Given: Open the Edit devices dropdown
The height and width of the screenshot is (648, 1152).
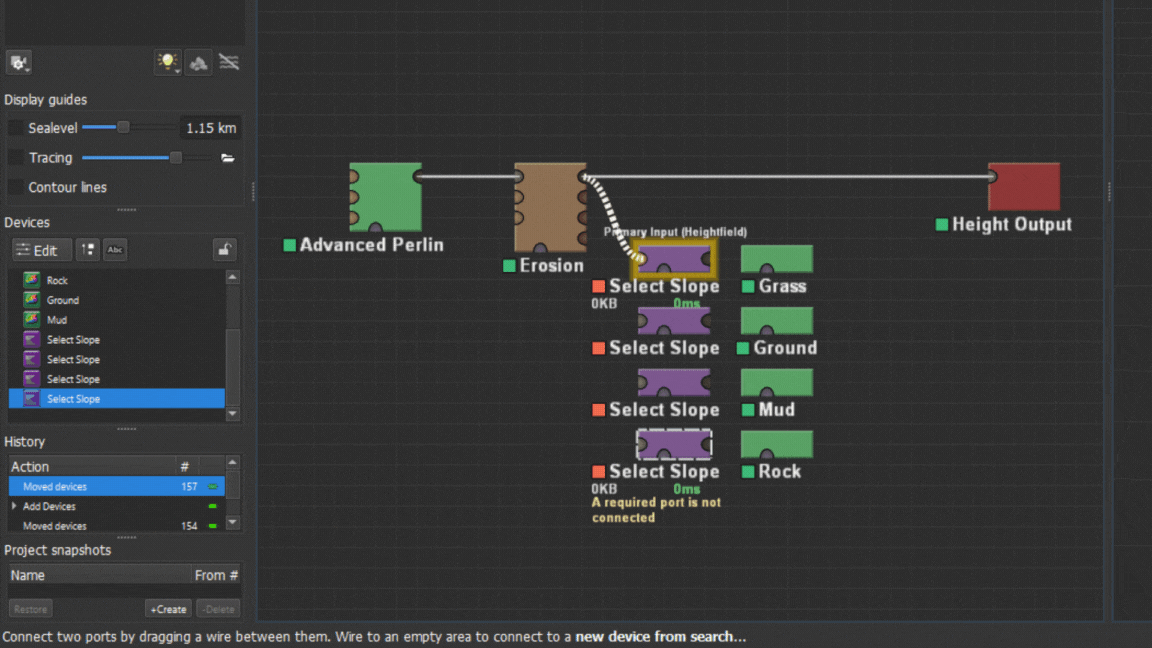Looking at the screenshot, I should click(x=42, y=250).
